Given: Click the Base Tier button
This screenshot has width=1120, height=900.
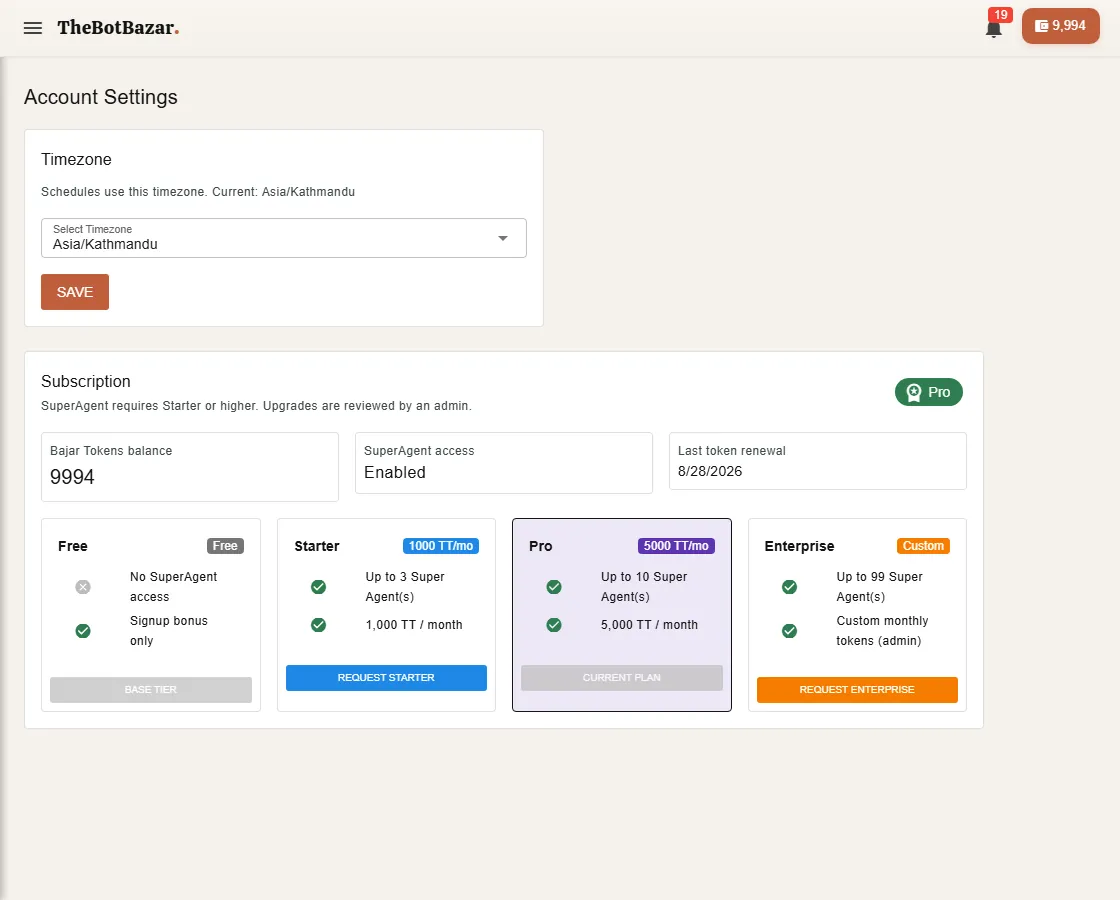Looking at the screenshot, I should coord(151,690).
